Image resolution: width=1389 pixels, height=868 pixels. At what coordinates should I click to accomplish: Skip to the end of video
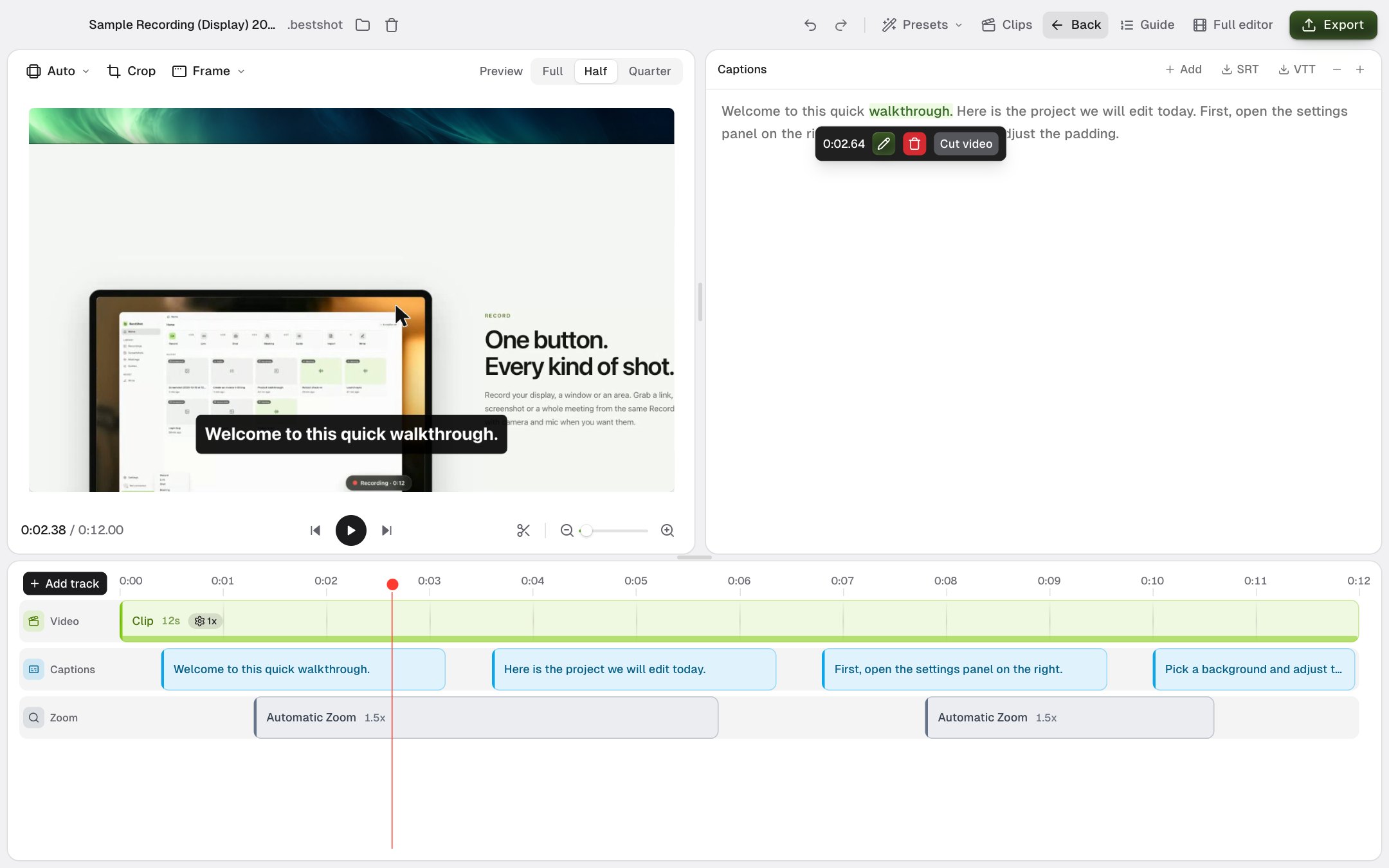pos(386,530)
